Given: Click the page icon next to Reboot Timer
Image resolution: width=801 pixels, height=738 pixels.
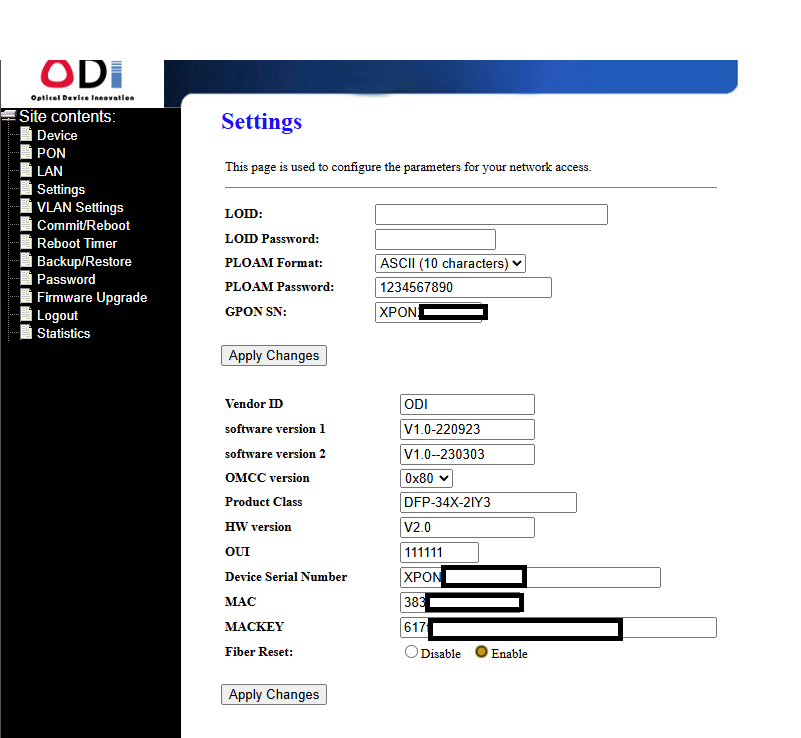Looking at the screenshot, I should 27,243.
